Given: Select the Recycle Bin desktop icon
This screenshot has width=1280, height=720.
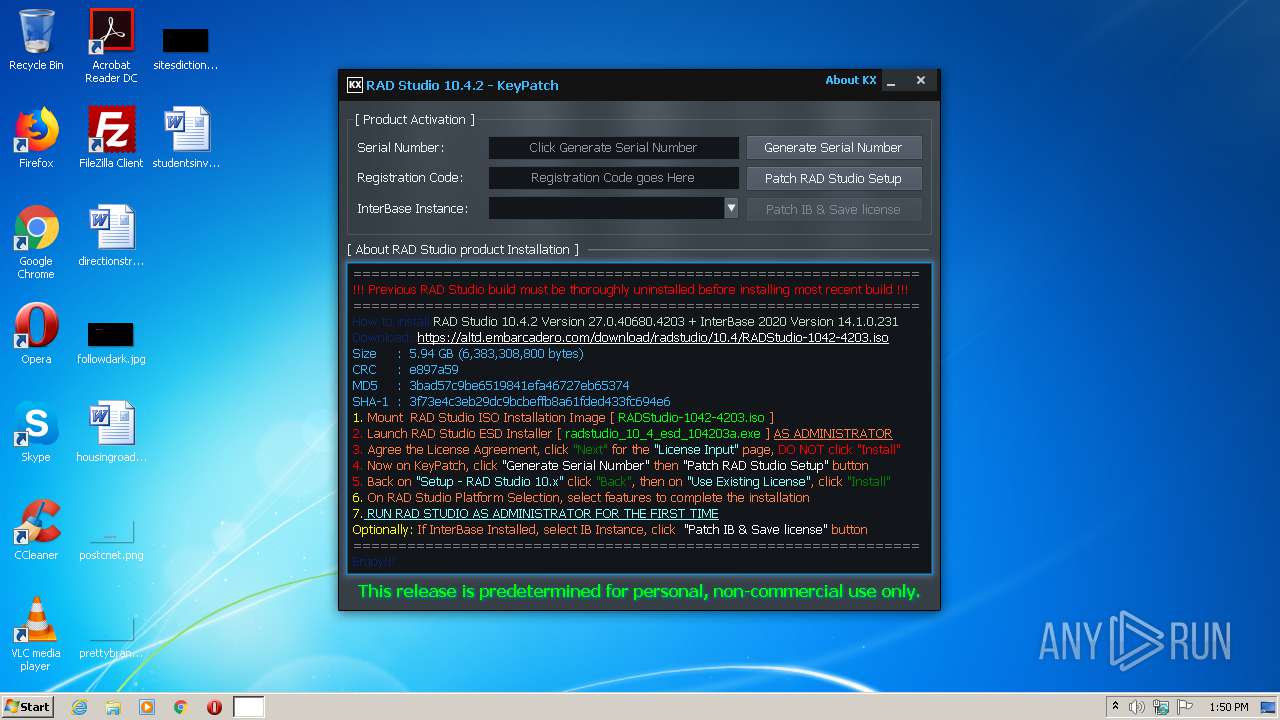Looking at the screenshot, I should 36,40.
